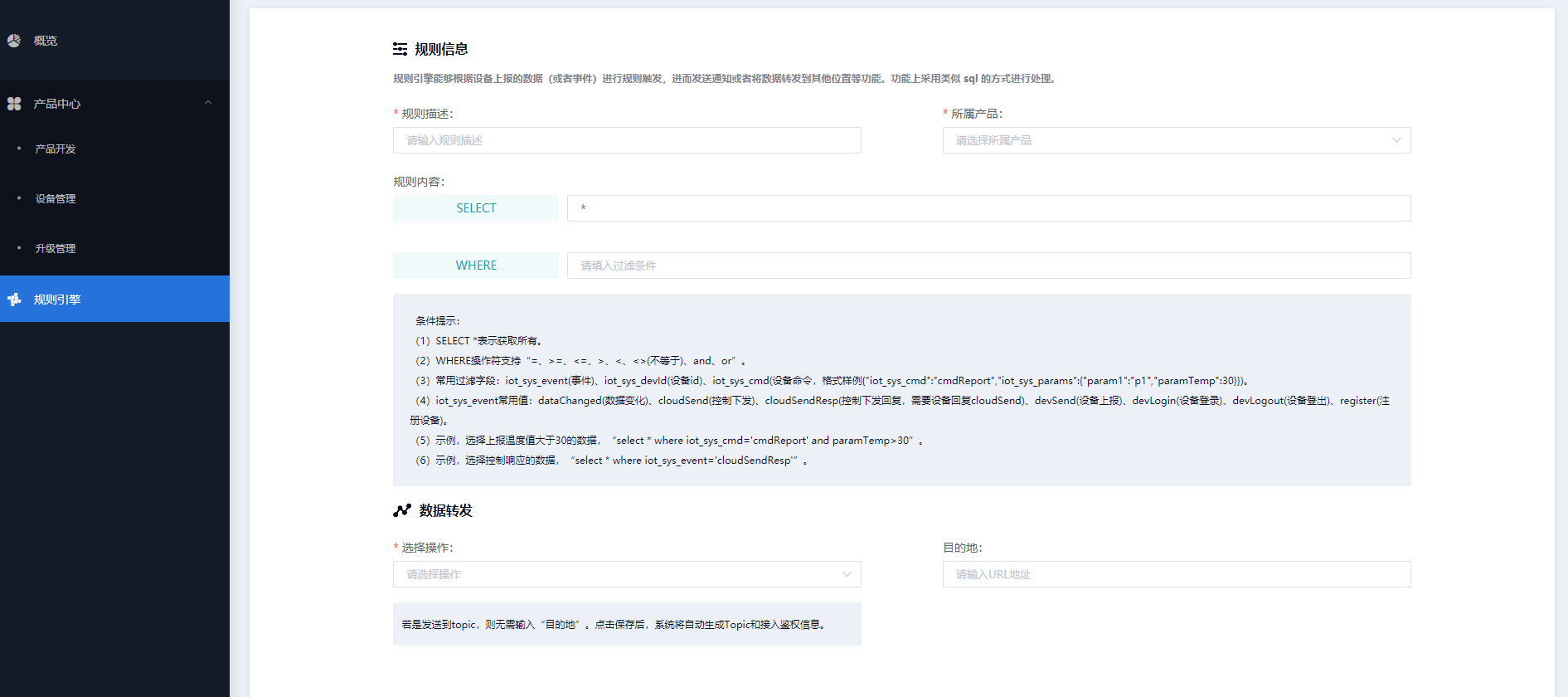Click the SELECT fields input box

click(x=988, y=208)
